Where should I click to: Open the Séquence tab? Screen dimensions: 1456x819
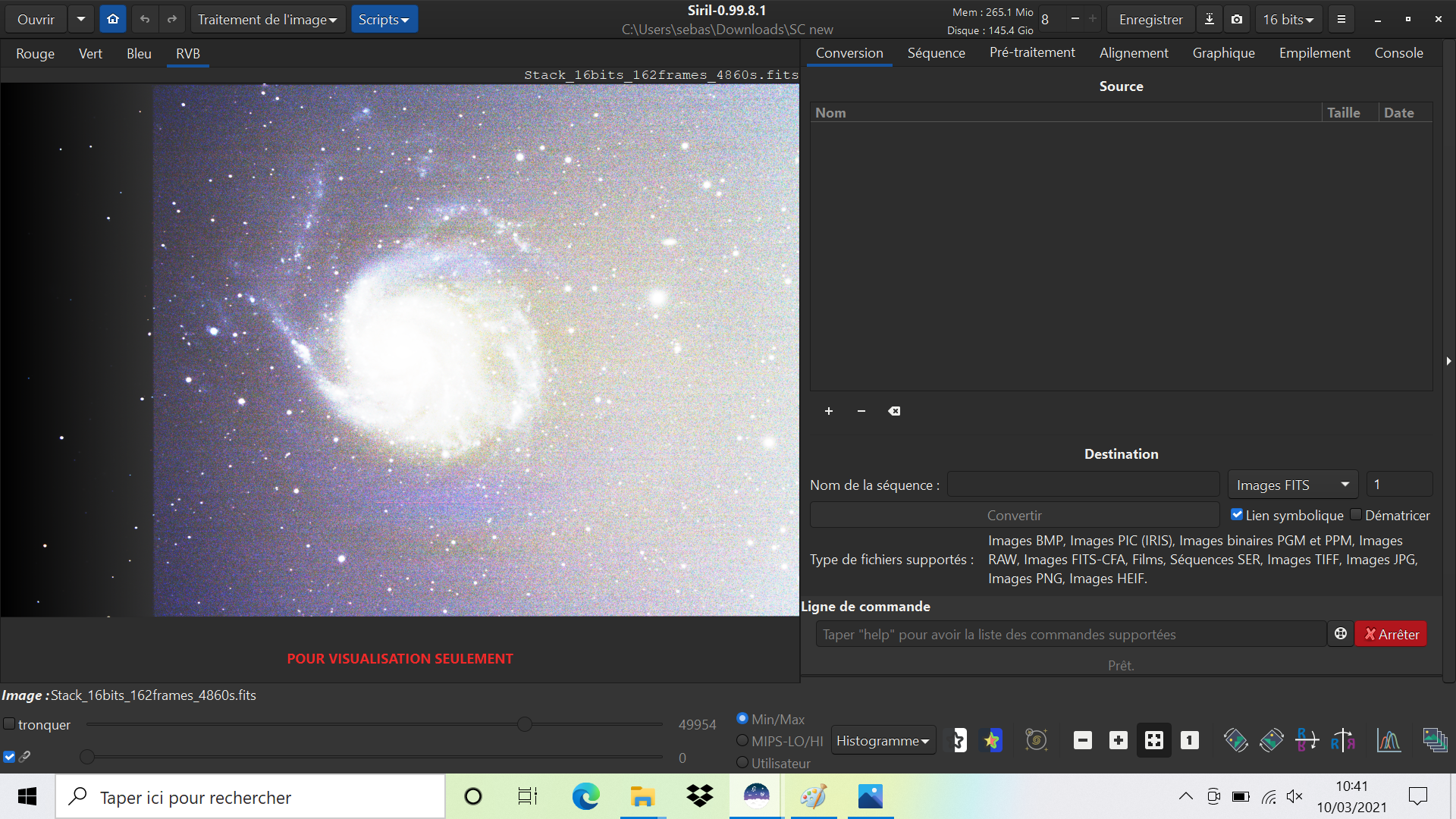937,53
